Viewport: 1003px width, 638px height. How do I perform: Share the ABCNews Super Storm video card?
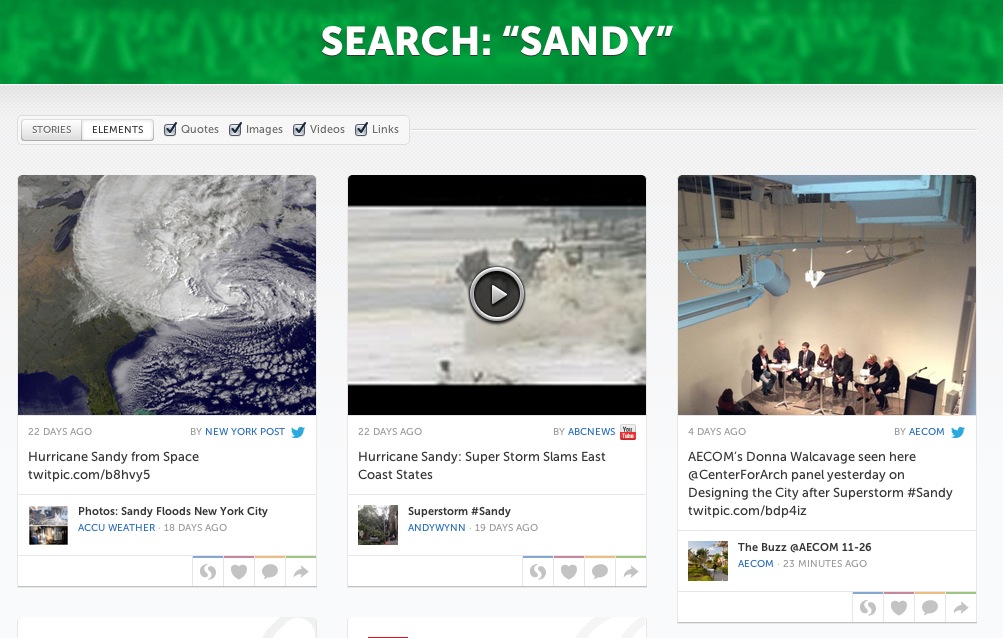[x=631, y=571]
